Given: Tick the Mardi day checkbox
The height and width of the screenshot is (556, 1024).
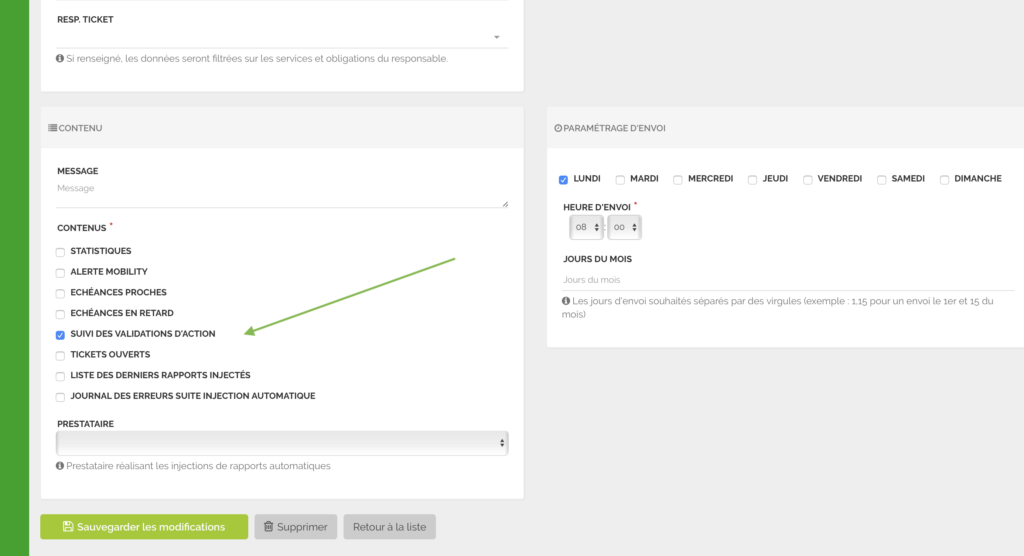Looking at the screenshot, I should (x=620, y=180).
